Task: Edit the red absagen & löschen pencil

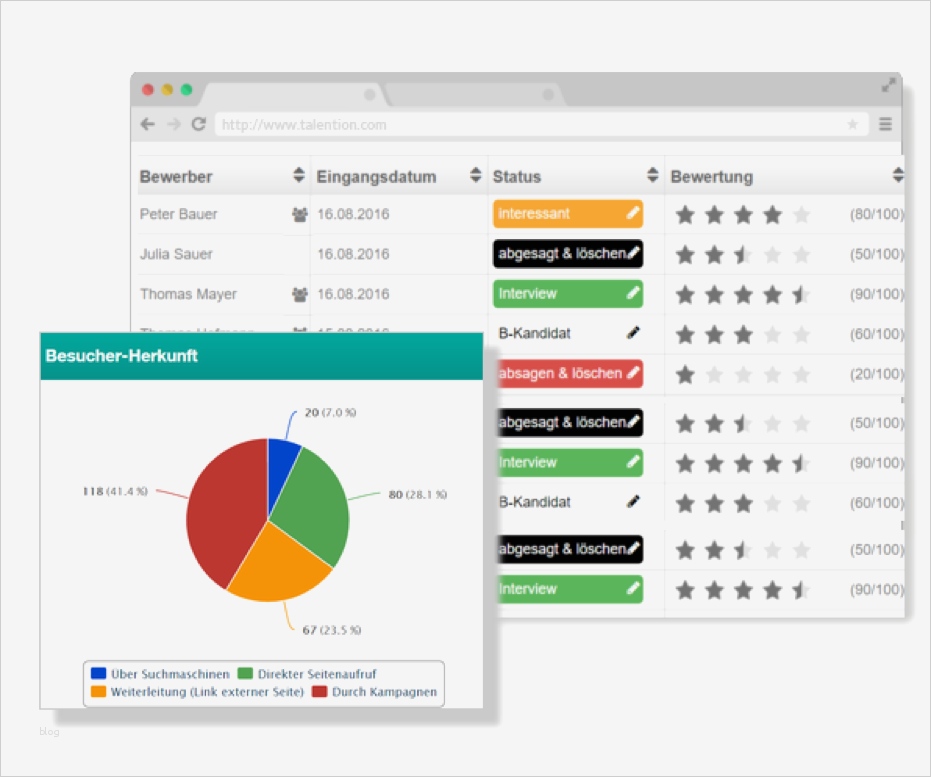Action: pos(633,373)
